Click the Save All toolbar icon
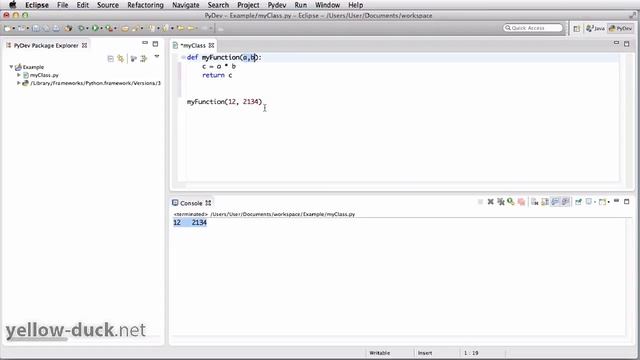 [46, 28]
